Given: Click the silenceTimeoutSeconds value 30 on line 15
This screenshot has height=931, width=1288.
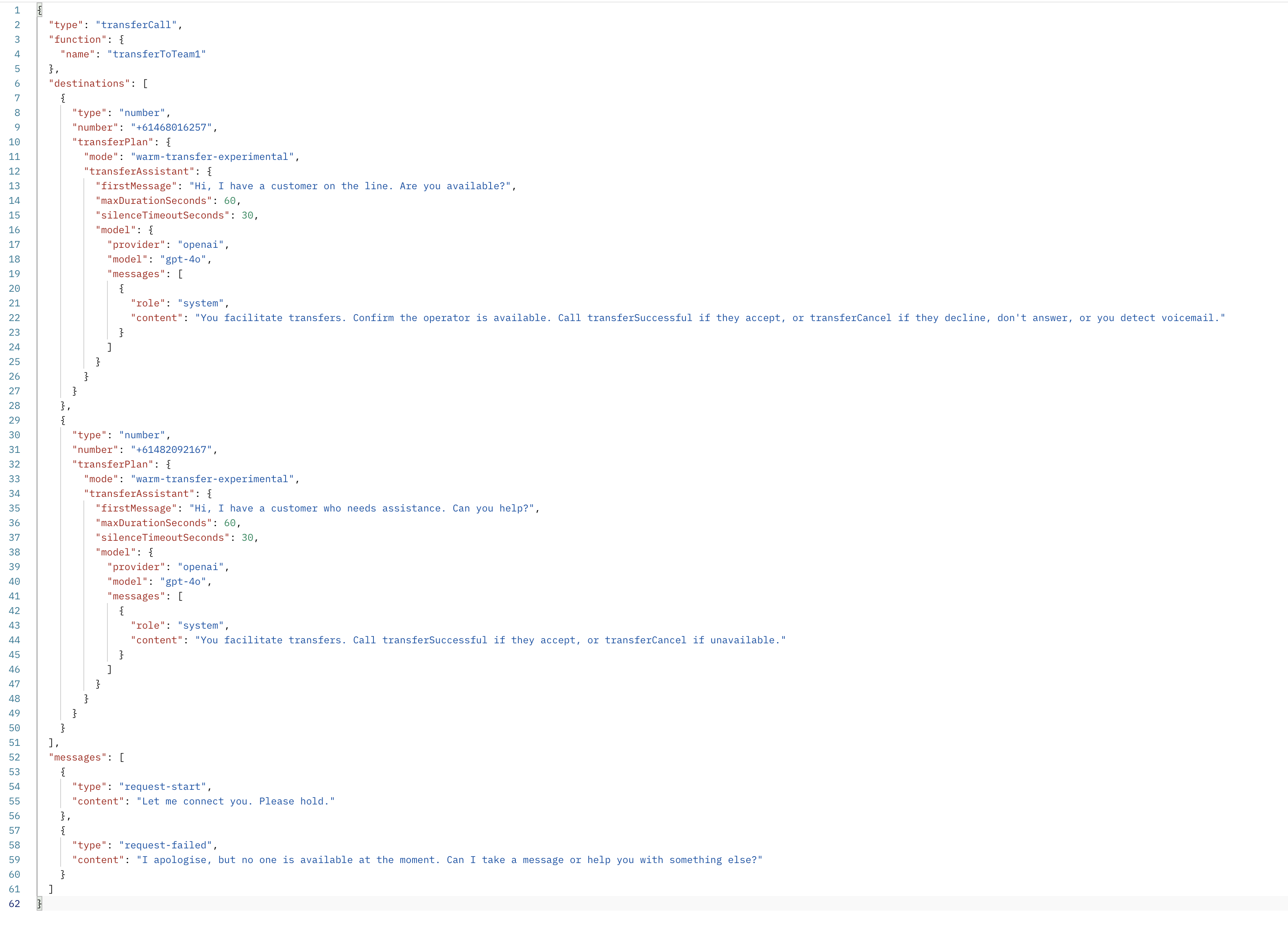Looking at the screenshot, I should 248,215.
